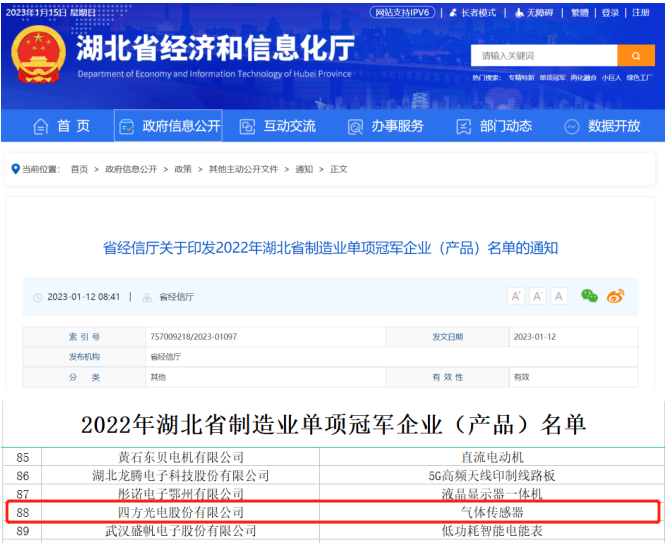
Task: Switch to 繁體 traditional Chinese
Action: [x=579, y=13]
